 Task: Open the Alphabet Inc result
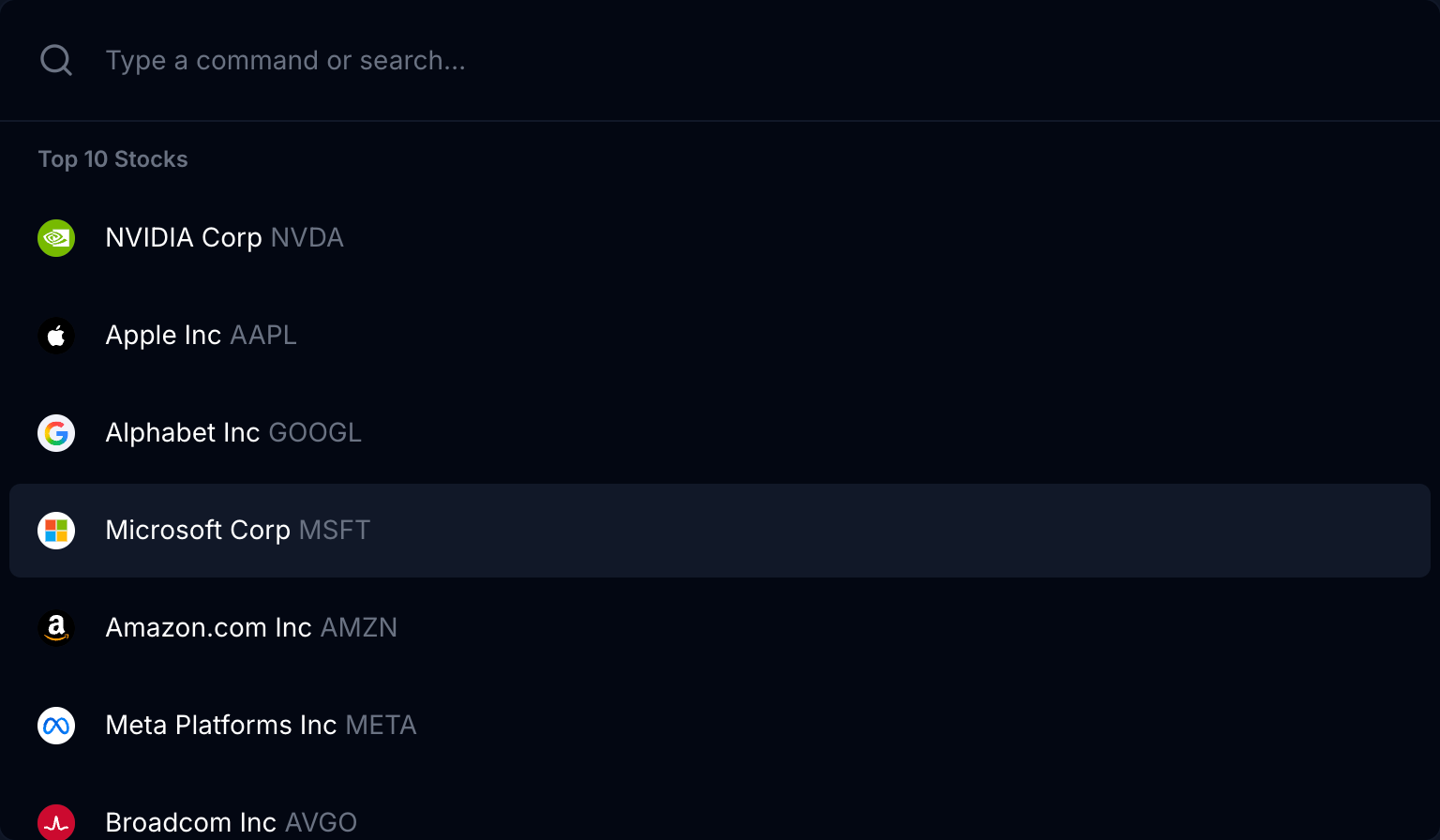pos(182,433)
